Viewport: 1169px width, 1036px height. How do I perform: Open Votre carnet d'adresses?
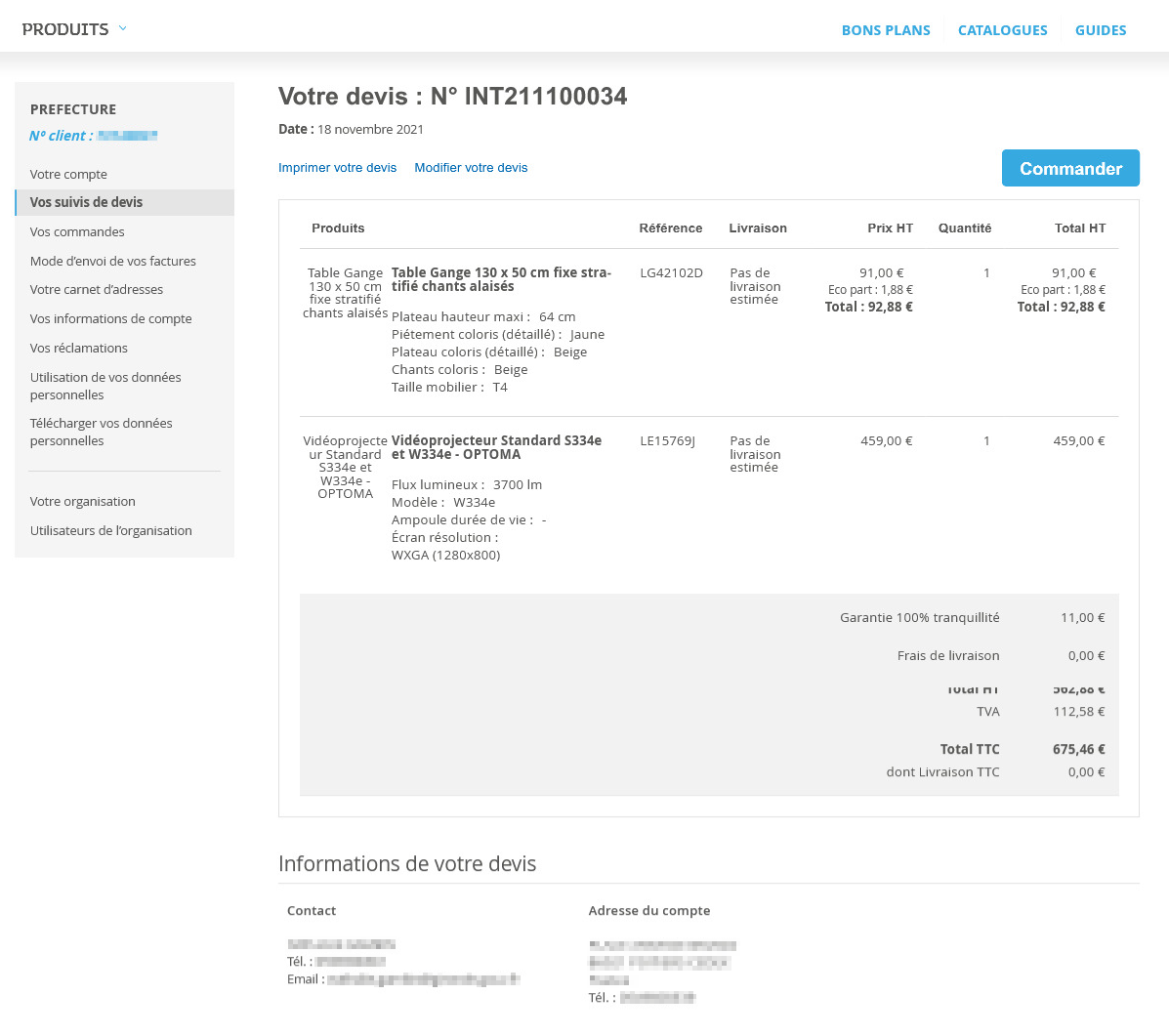[96, 289]
